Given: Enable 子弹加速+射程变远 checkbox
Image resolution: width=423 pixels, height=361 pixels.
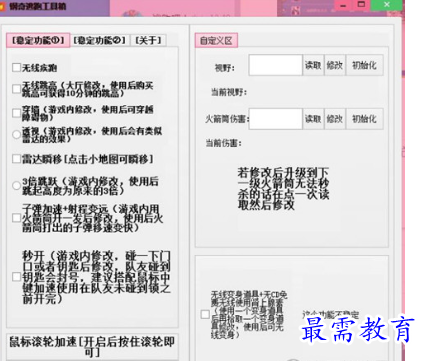Looking at the screenshot, I should pos(16,218).
